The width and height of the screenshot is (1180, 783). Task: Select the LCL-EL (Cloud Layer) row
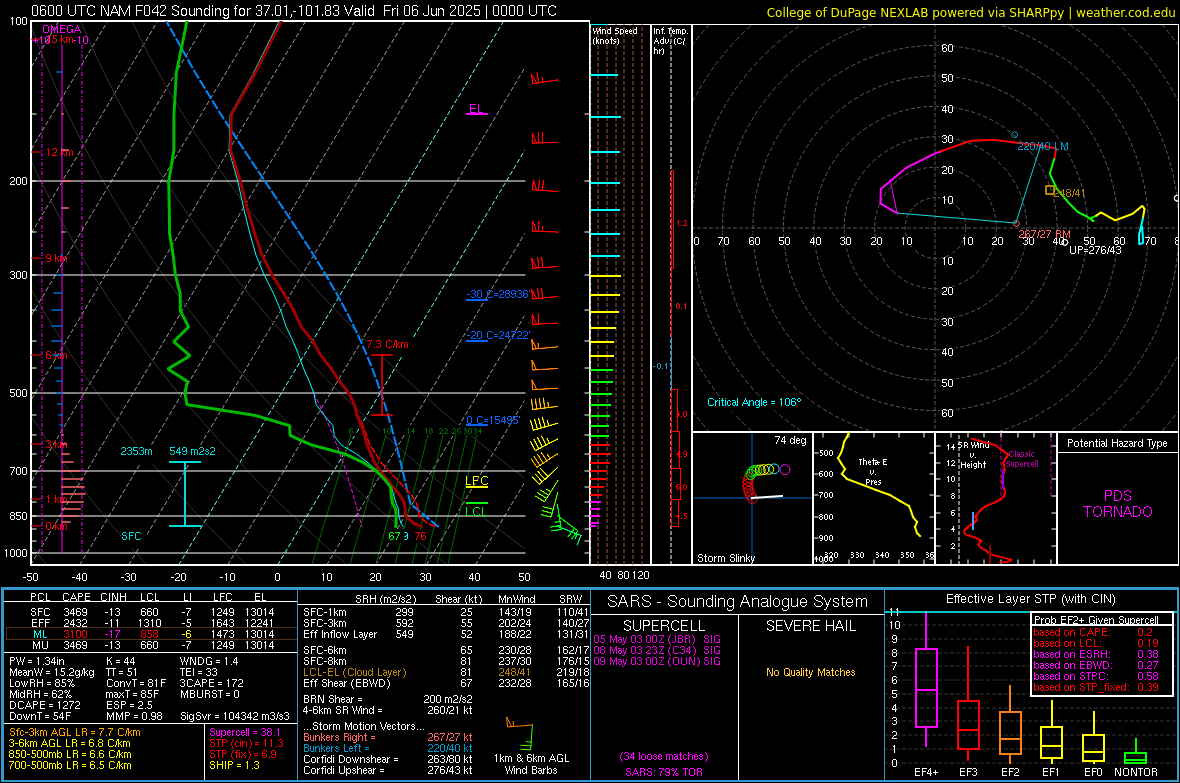pyautogui.click(x=446, y=672)
